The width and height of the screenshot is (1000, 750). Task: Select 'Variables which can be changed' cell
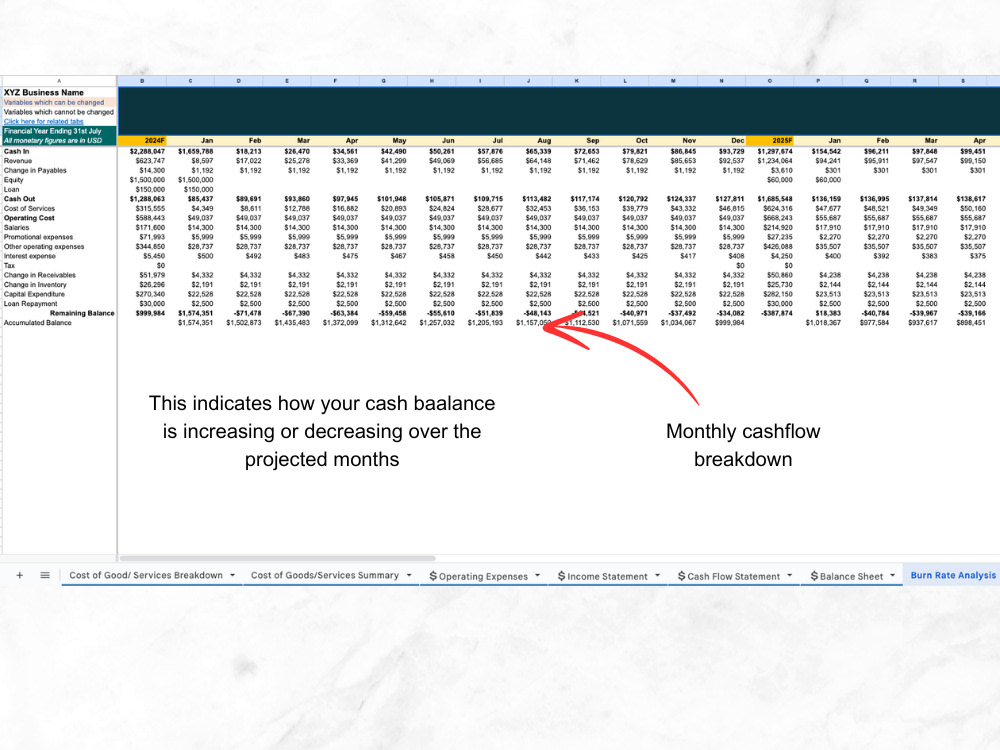[x=59, y=102]
